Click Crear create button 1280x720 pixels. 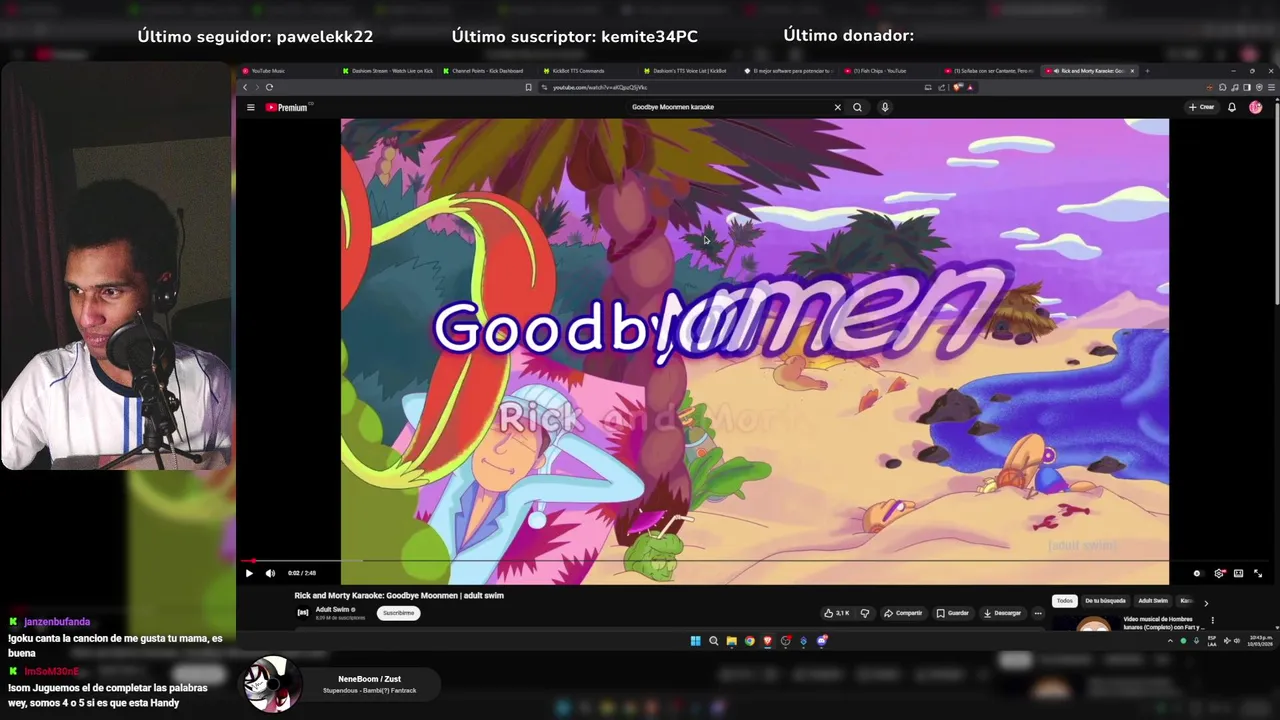click(x=1202, y=107)
